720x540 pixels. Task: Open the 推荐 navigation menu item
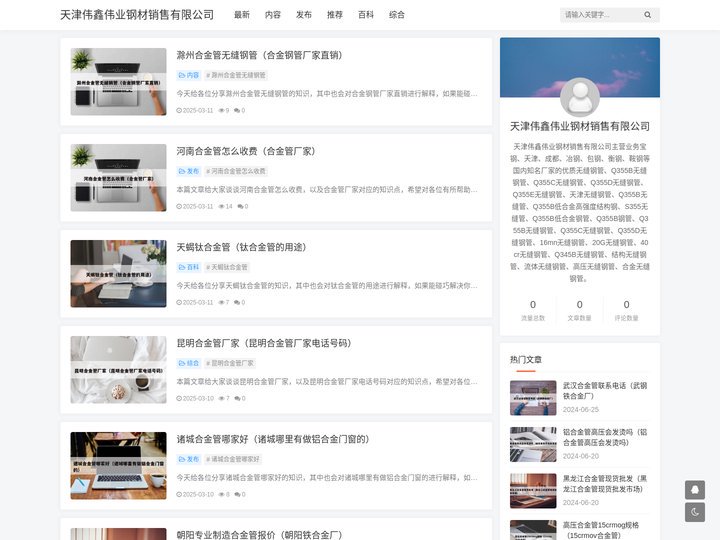[x=335, y=15]
